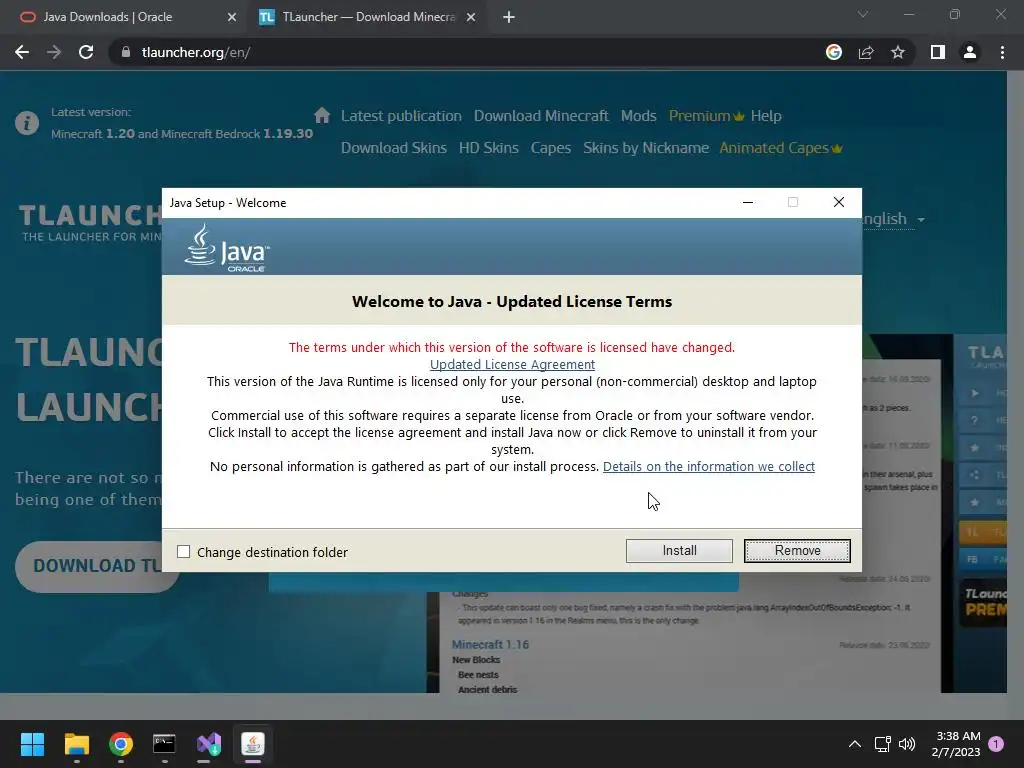This screenshot has height=768, width=1024.
Task: Open the Help page
Action: click(x=765, y=116)
